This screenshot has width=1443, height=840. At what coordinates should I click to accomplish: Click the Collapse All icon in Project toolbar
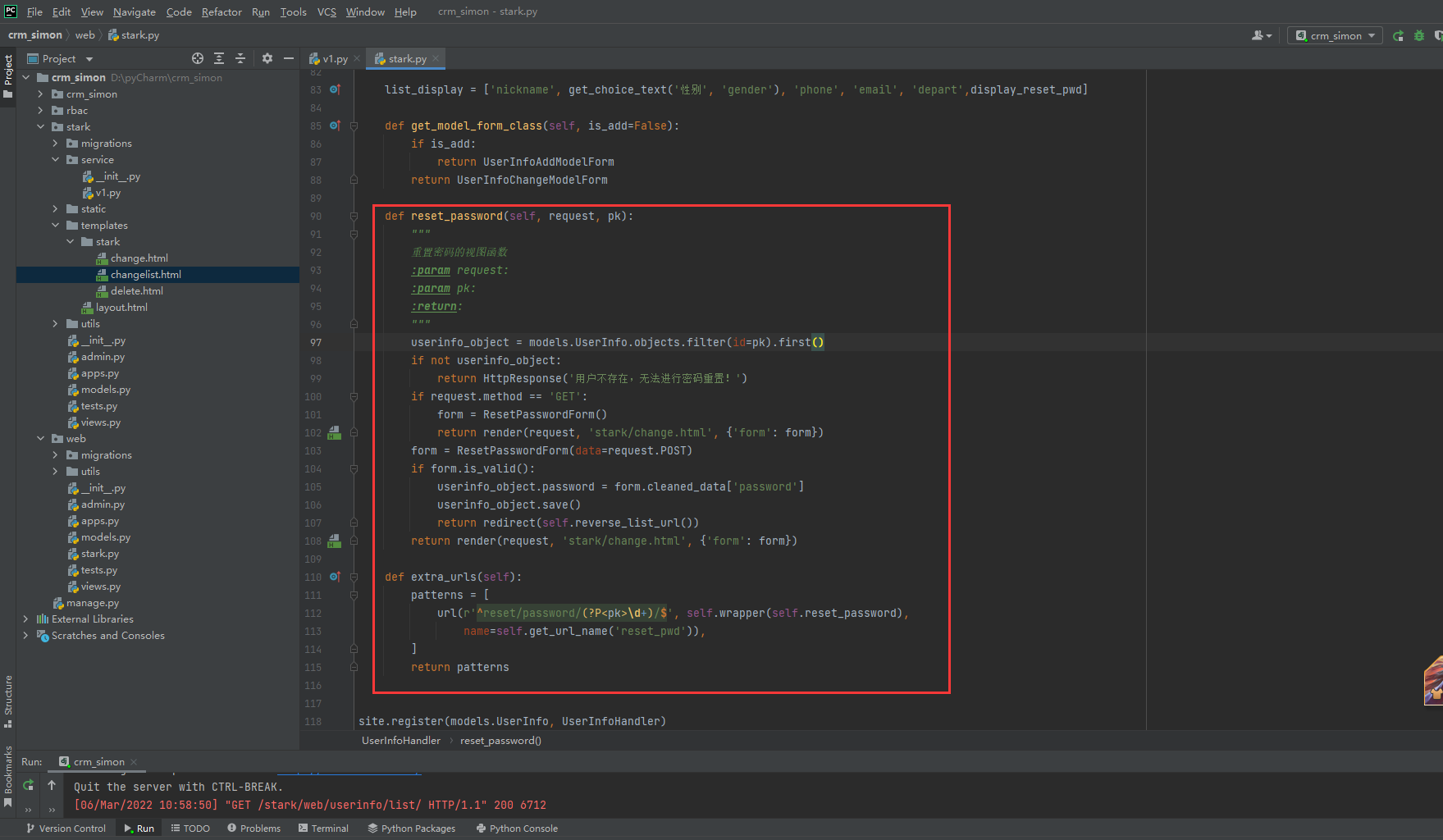(x=240, y=58)
